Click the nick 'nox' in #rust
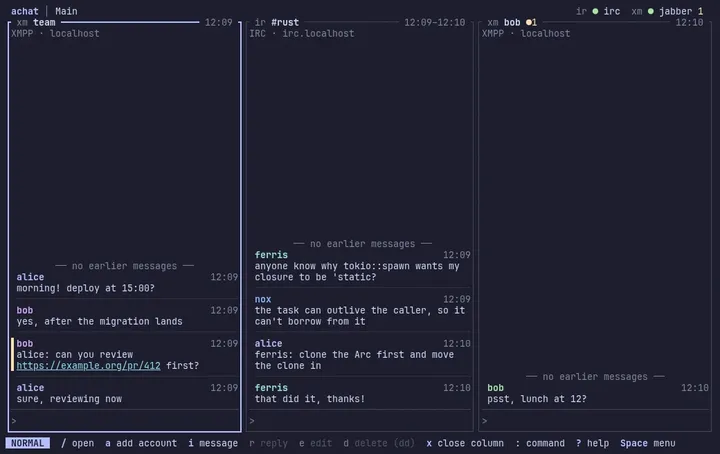Screen dimensions: 720x454 [263, 299]
